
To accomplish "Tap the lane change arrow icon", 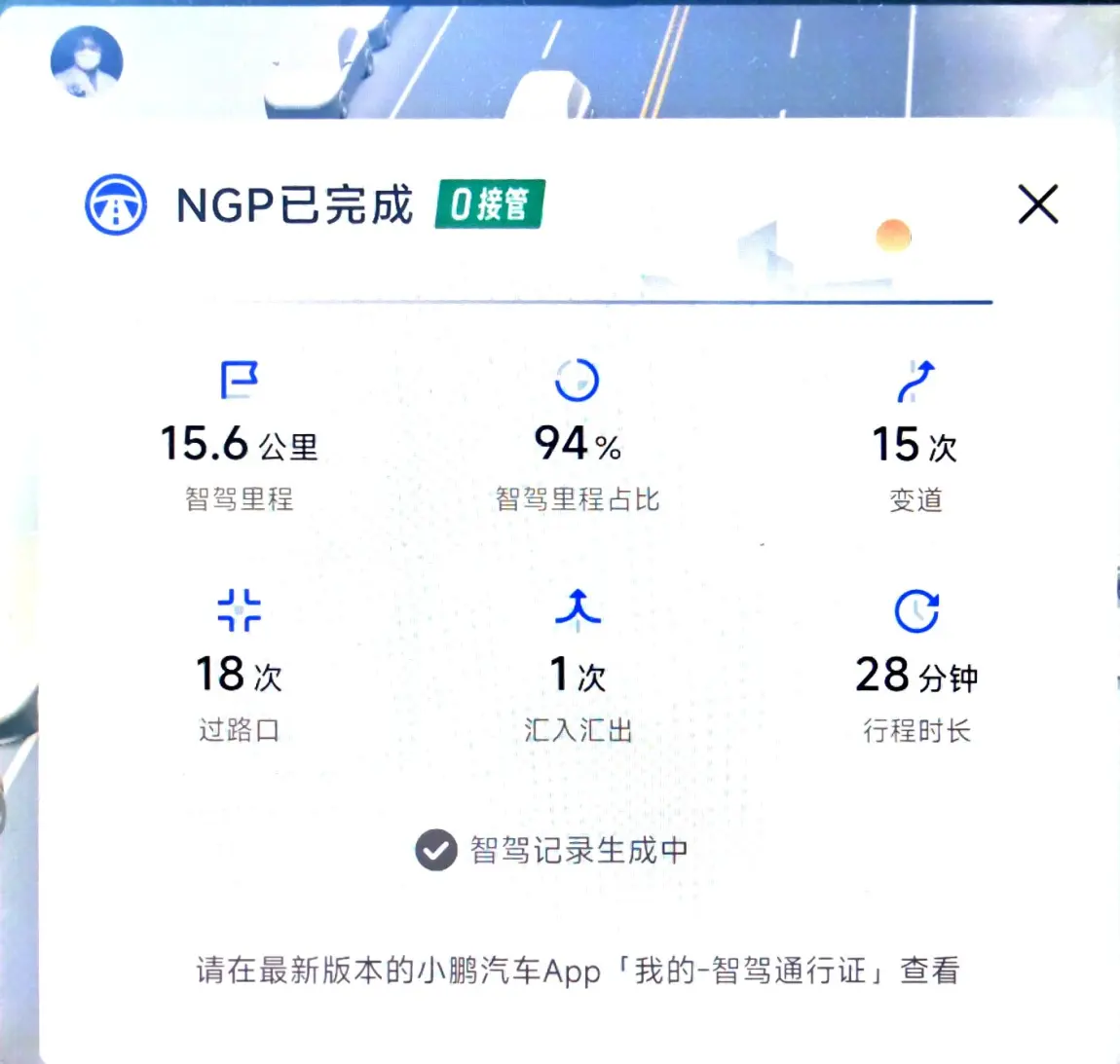I will pyautogui.click(x=915, y=381).
